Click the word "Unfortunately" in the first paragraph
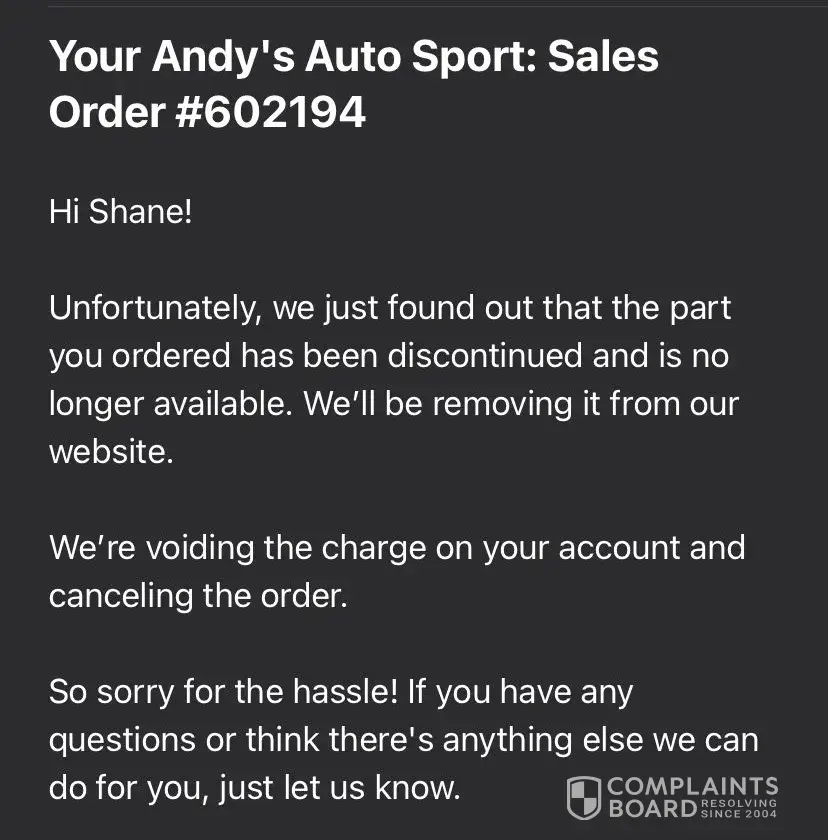Image resolution: width=828 pixels, height=840 pixels. pyautogui.click(x=149, y=307)
